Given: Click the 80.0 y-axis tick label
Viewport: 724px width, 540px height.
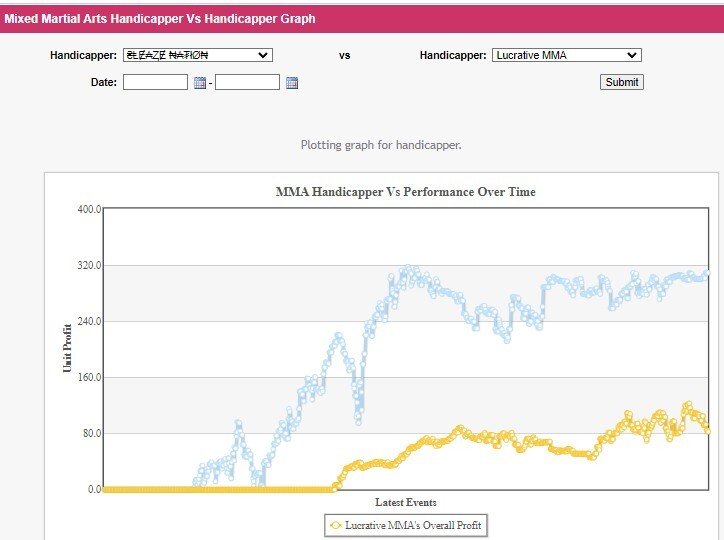Looking at the screenshot, I should click(91, 433).
